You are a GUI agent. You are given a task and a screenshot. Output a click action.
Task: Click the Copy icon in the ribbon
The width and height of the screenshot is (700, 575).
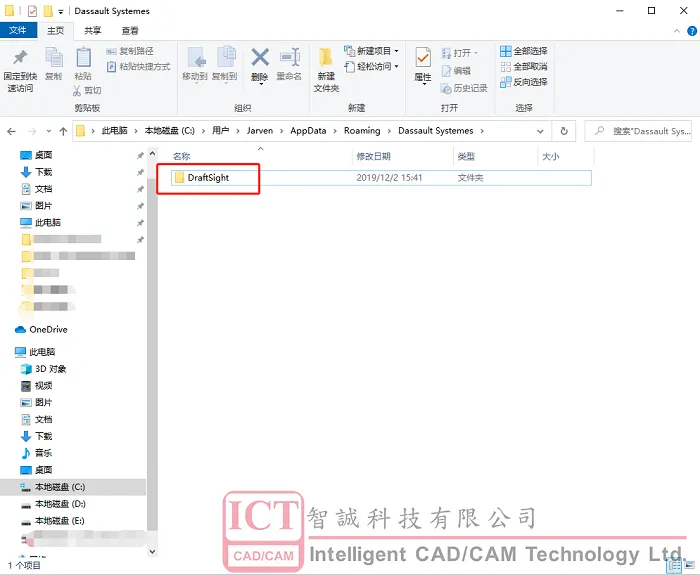click(x=54, y=57)
